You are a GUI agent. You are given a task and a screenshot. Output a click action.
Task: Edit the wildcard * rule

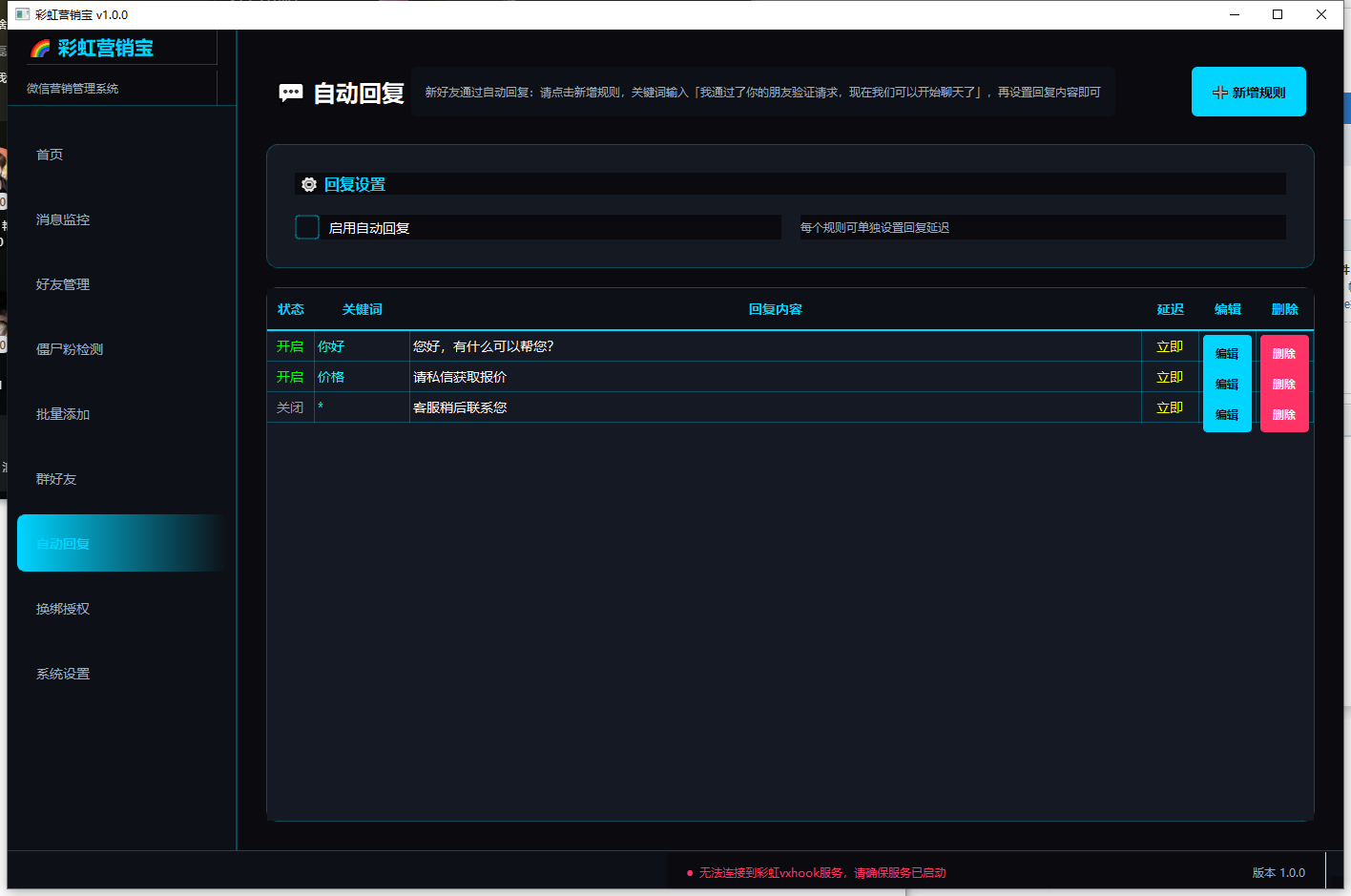(1227, 414)
